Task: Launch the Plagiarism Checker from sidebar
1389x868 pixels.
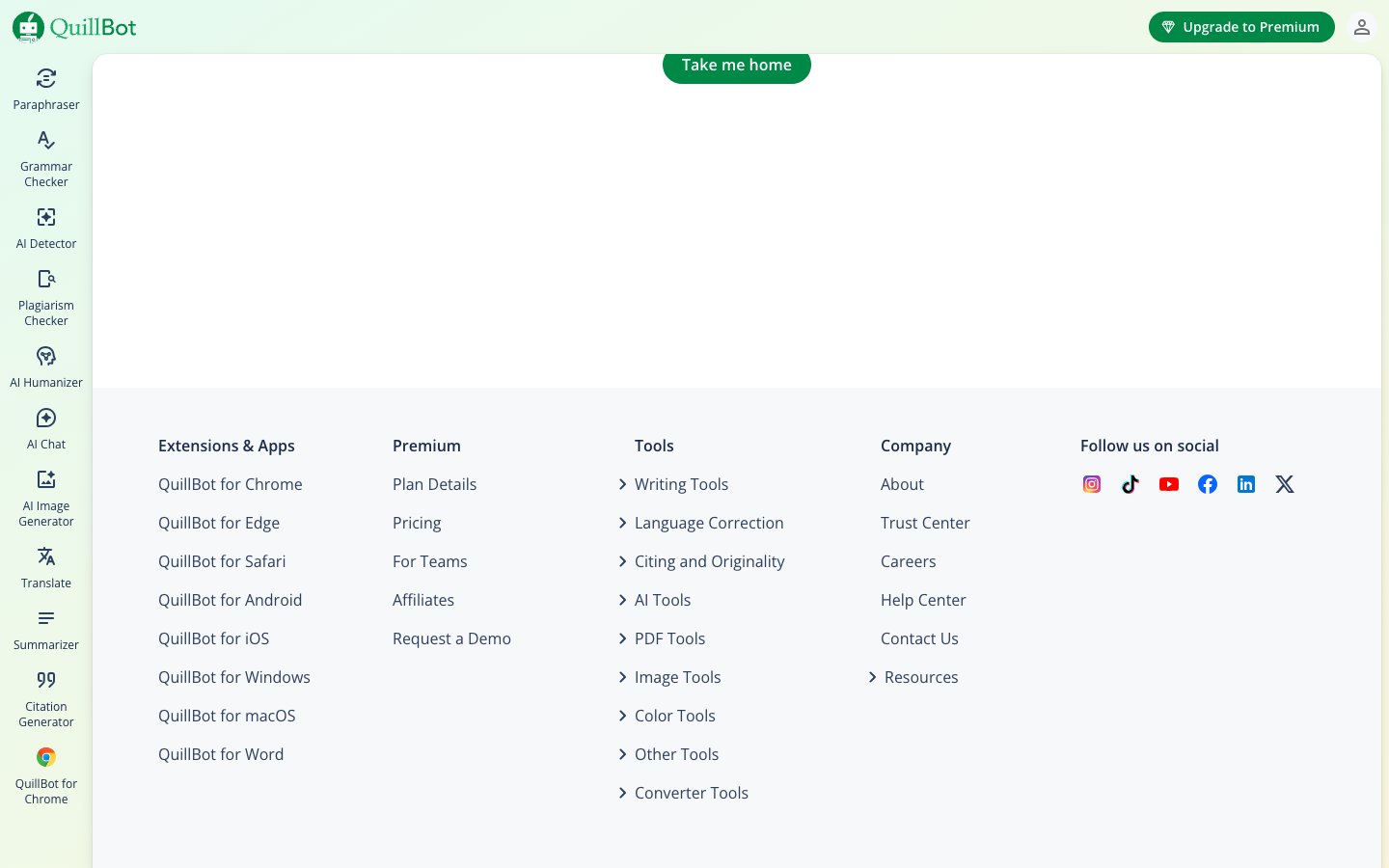Action: pyautogui.click(x=46, y=297)
